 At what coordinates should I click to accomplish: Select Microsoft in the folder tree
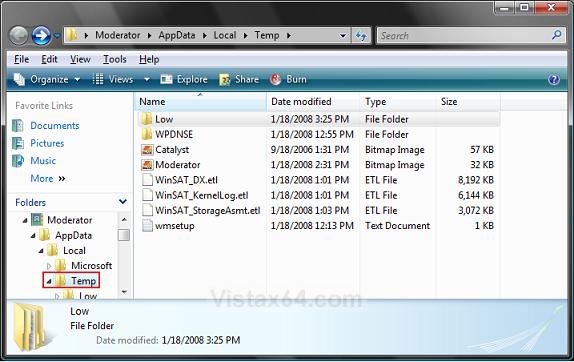point(92,266)
